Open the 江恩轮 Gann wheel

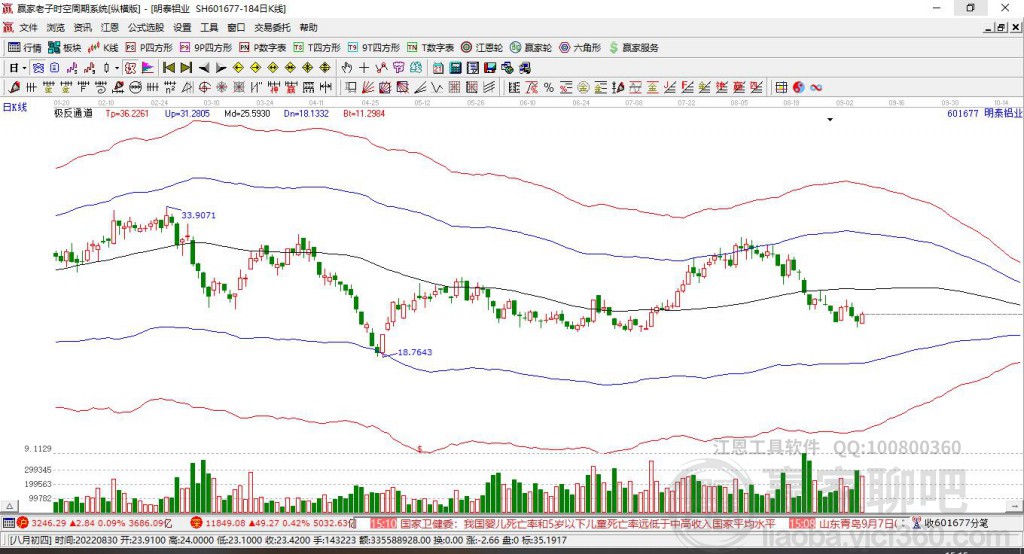[482, 48]
